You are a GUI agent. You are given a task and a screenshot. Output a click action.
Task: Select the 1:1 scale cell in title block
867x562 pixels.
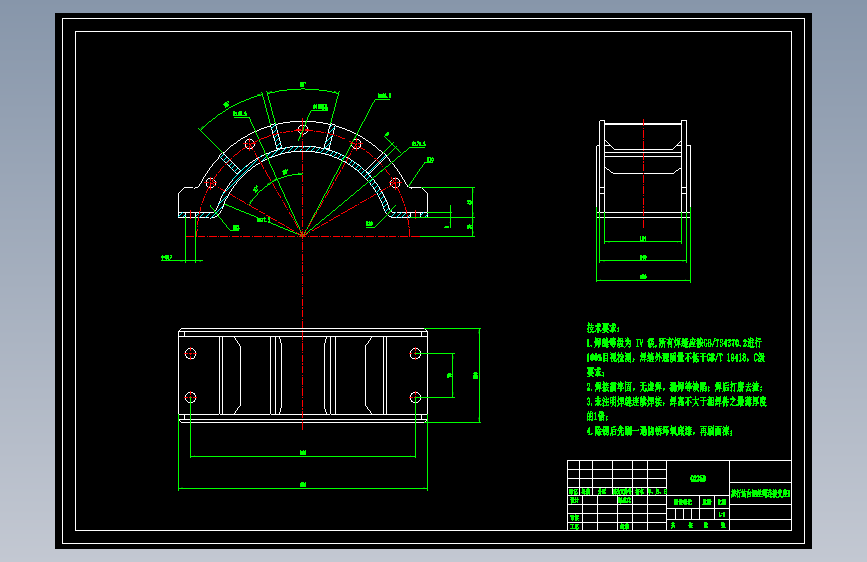tap(722, 514)
